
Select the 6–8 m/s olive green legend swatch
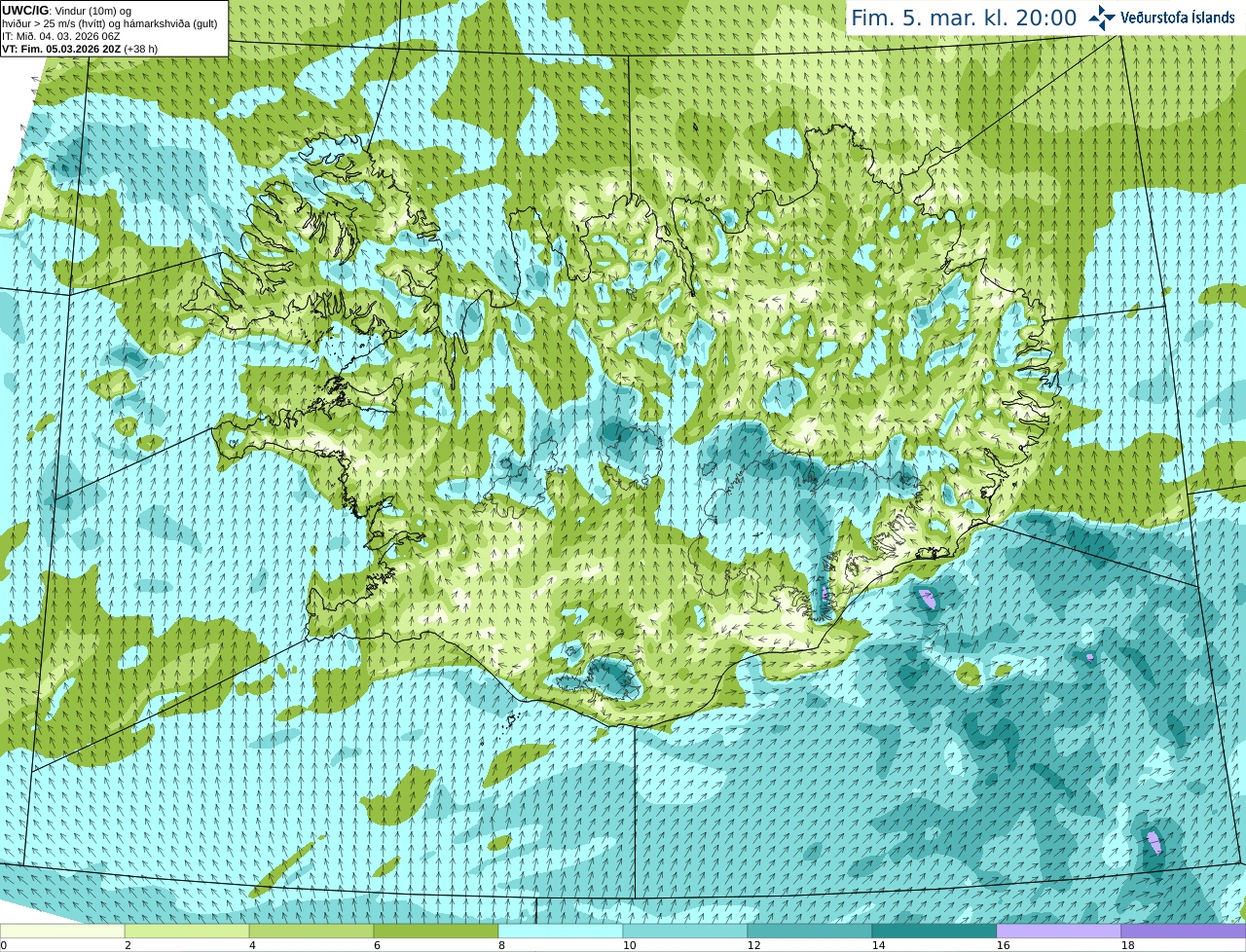coord(436,932)
